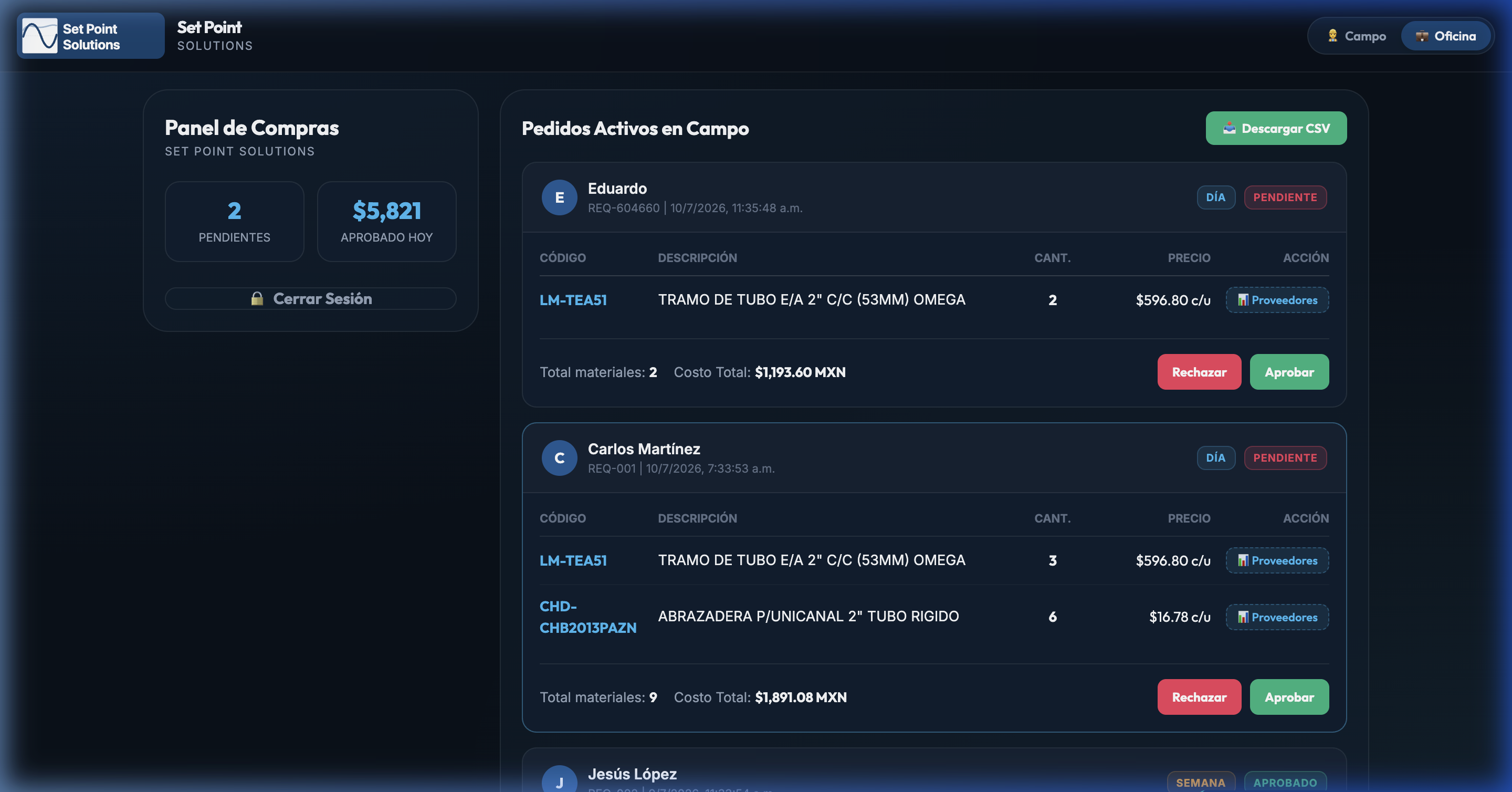Click the chart icon in Eduardo's Proveedores
The width and height of the screenshot is (1512, 792).
[1243, 300]
